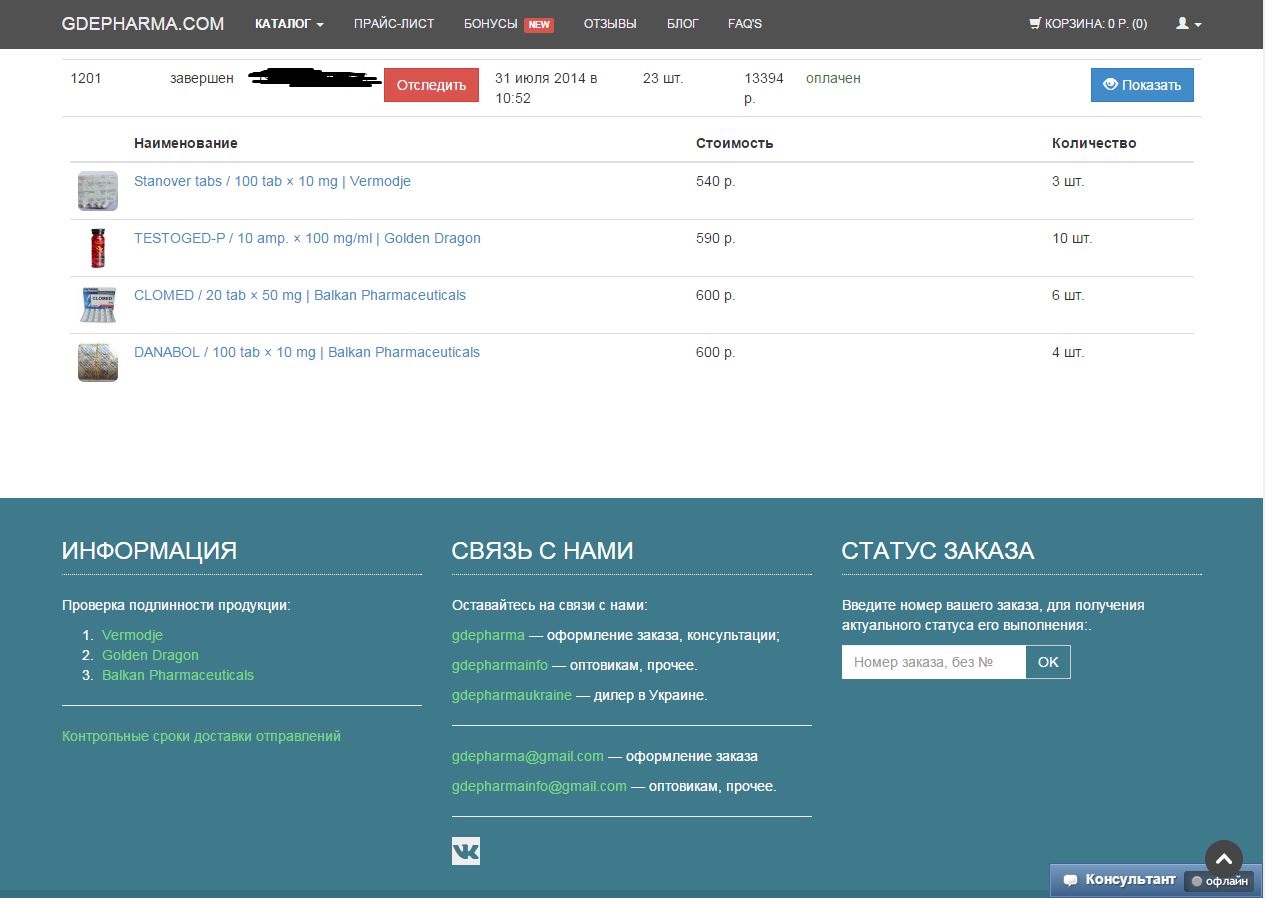Click the TESTOGED-P product image
Screen dimensions: 1265x898
[98, 247]
